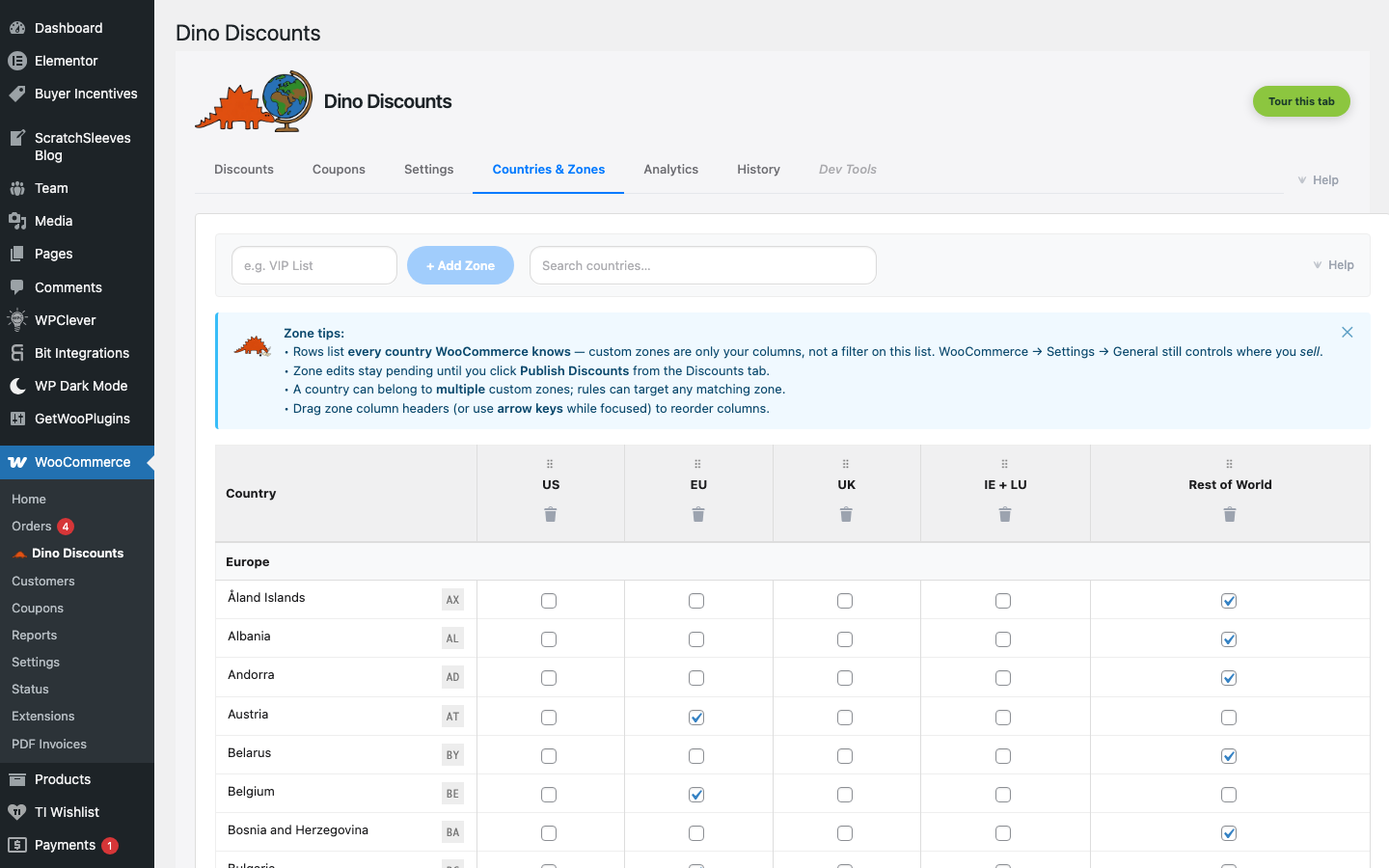The width and height of the screenshot is (1389, 868).
Task: Click the Add Zone button
Action: (x=460, y=265)
